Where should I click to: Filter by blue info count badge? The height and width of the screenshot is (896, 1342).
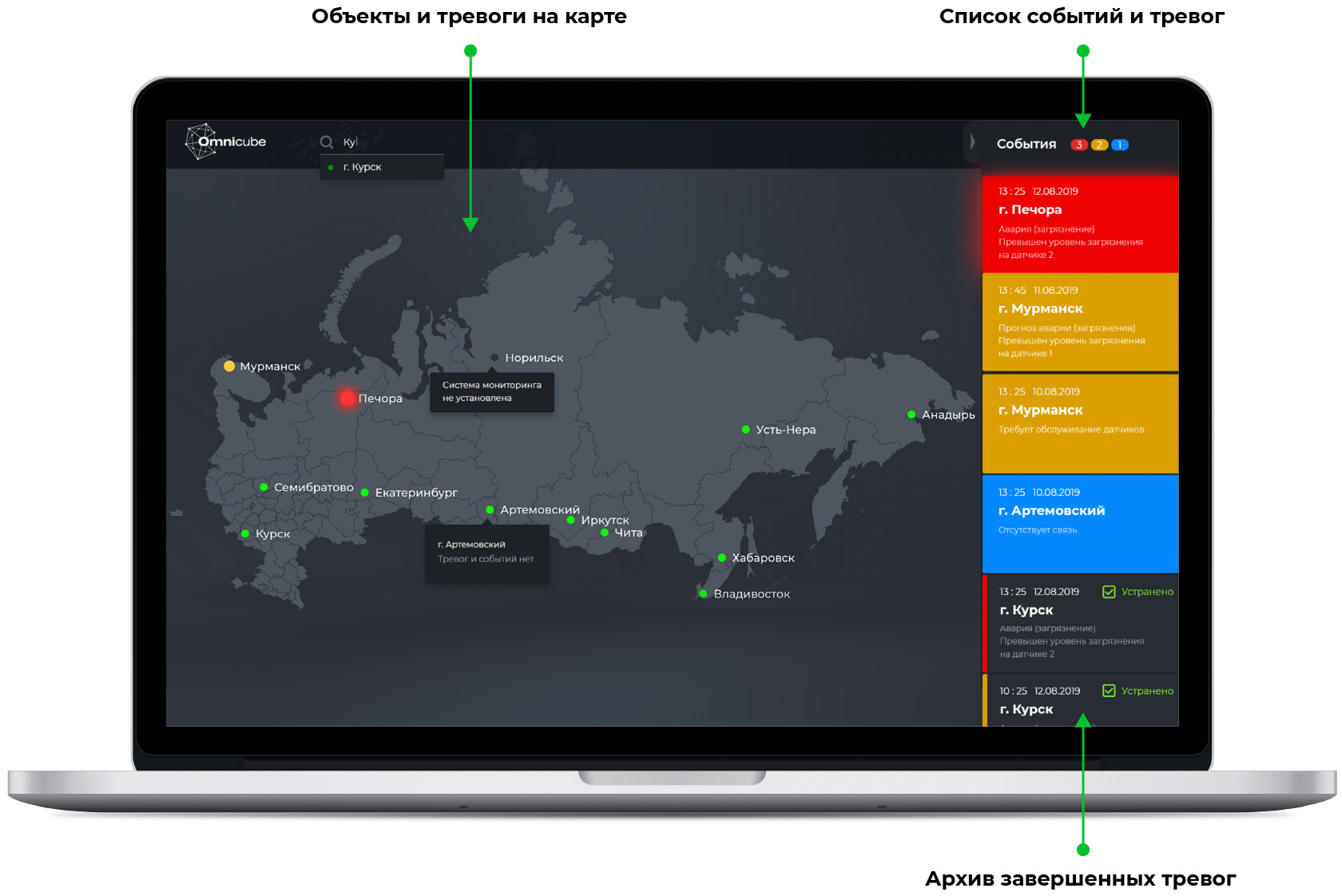point(1120,145)
